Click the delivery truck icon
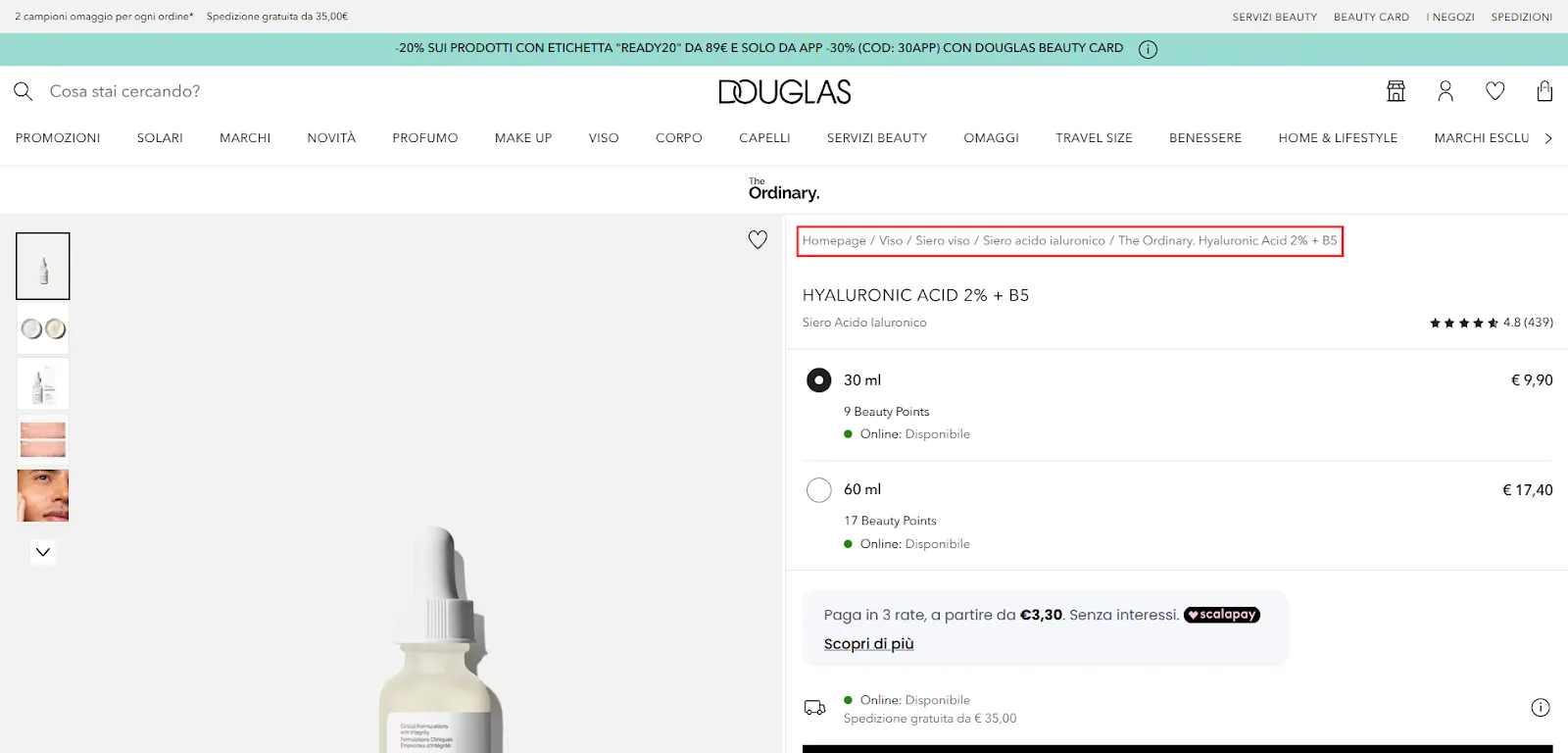 click(x=814, y=707)
